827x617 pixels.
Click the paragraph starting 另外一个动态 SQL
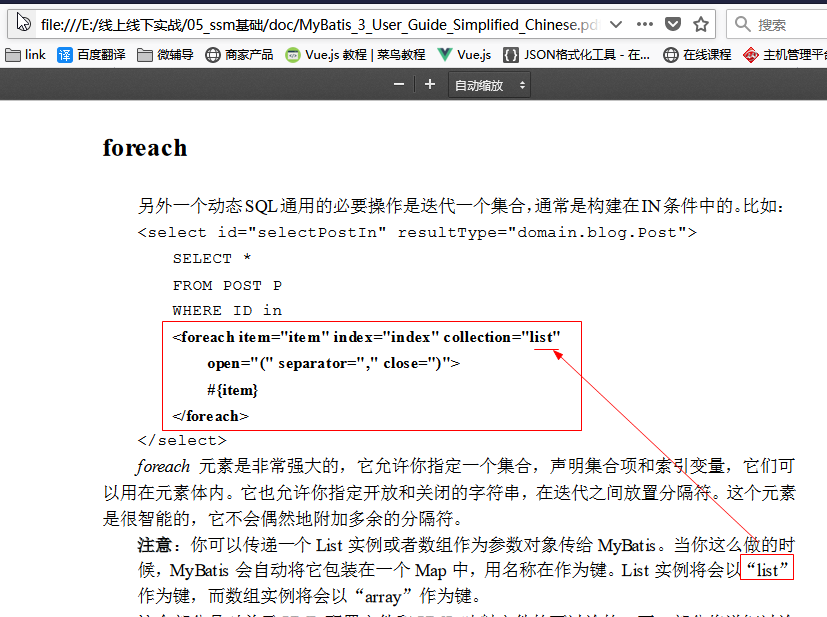(460, 206)
